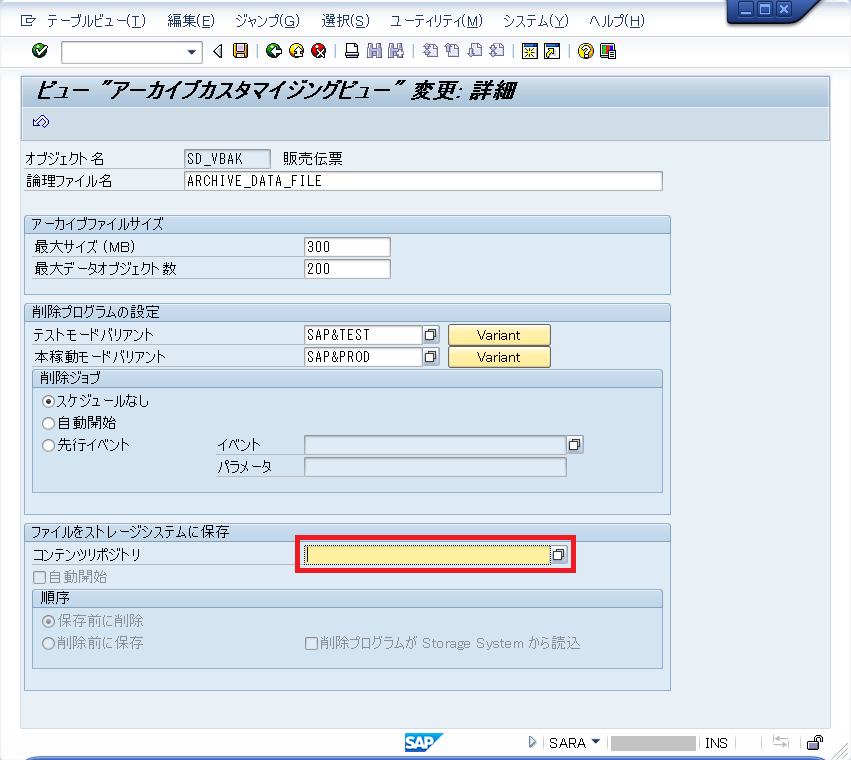Click the status bar lock icon

click(815, 742)
